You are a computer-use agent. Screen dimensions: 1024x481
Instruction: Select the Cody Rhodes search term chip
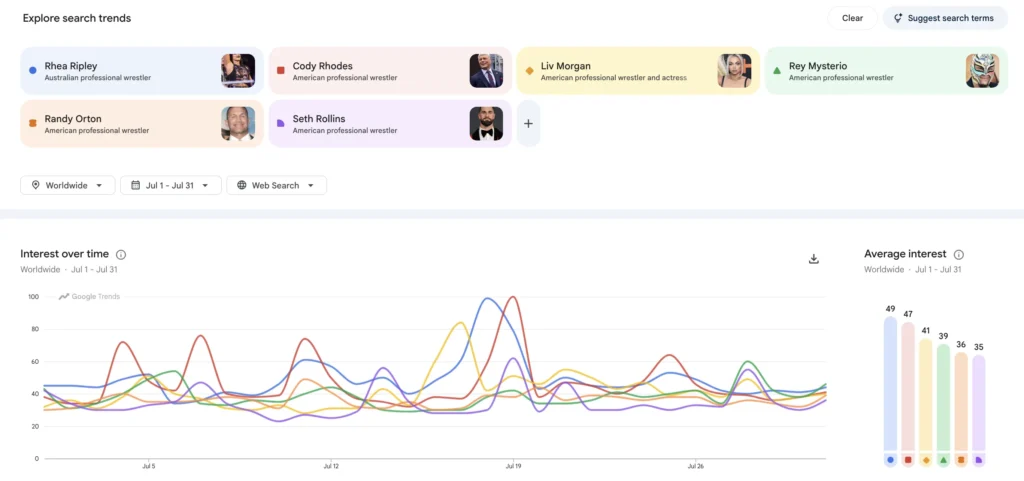(390, 70)
